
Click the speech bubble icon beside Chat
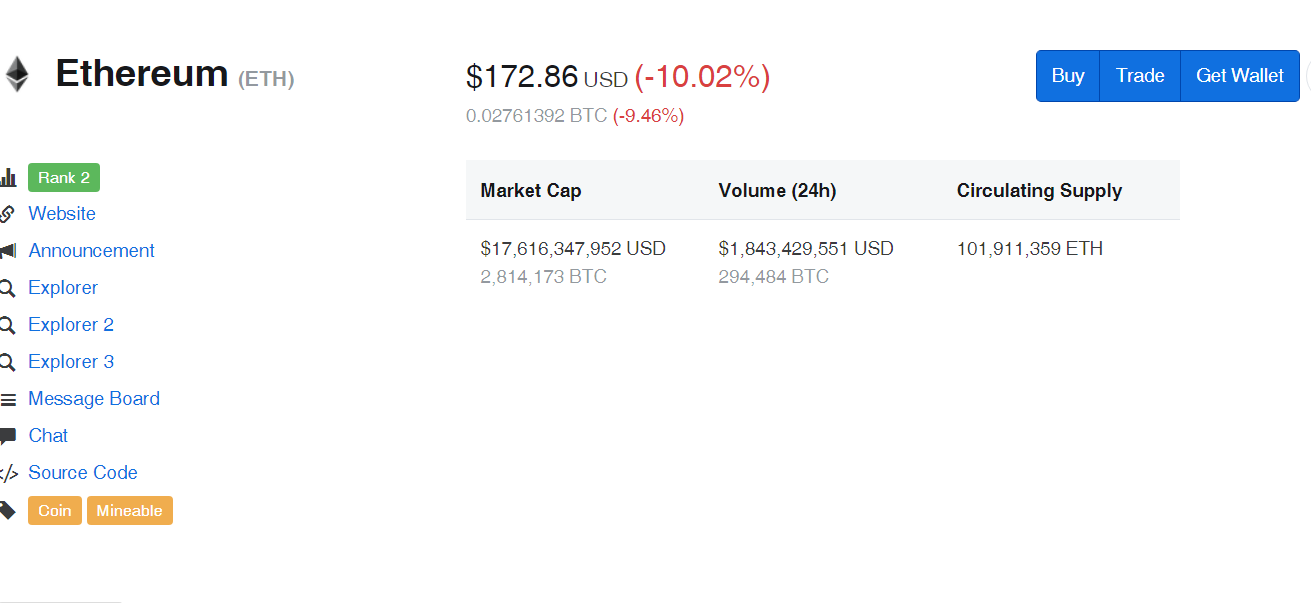point(8,436)
